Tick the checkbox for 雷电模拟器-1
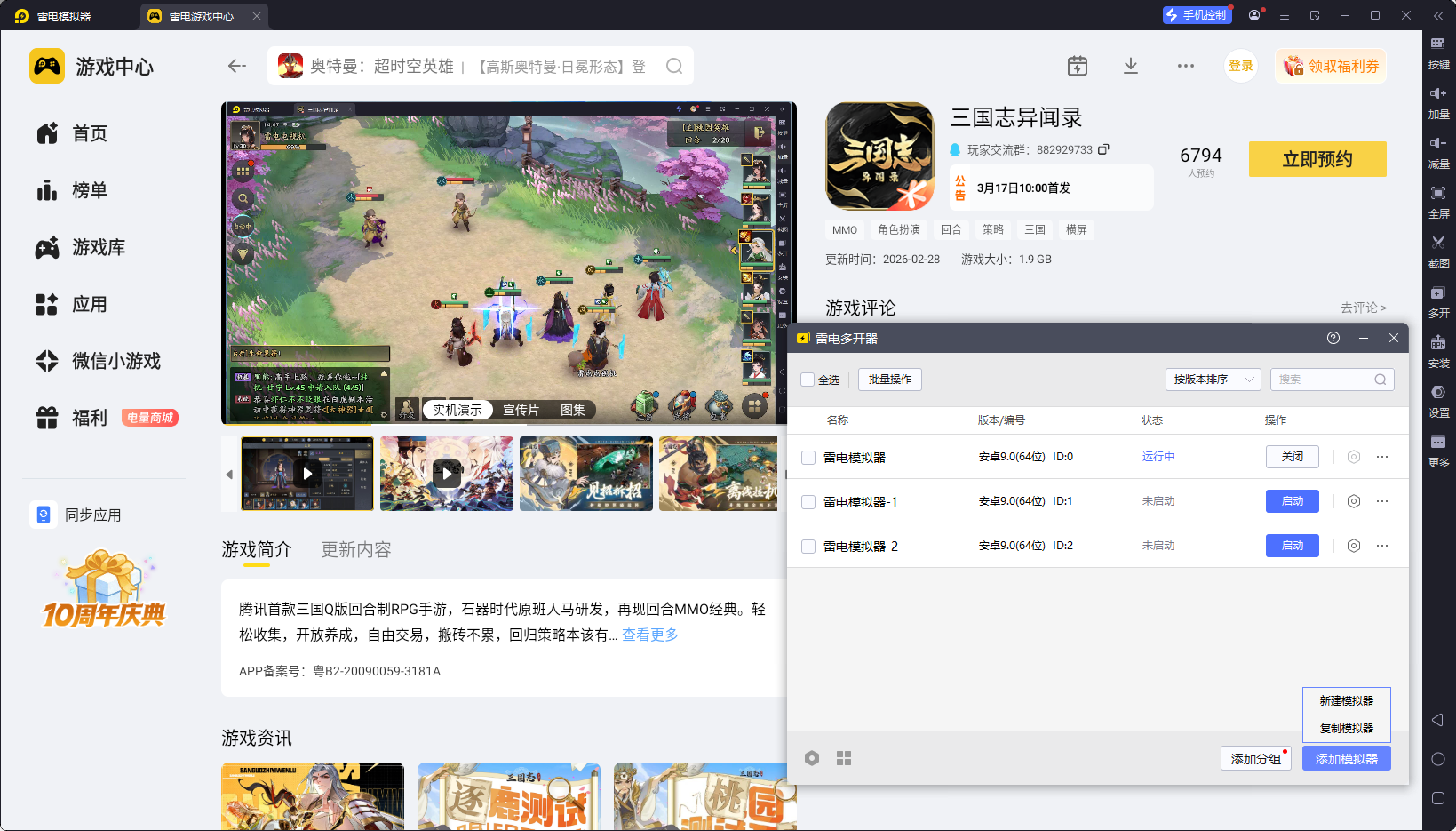This screenshot has width=1456, height=831. pyautogui.click(x=808, y=502)
